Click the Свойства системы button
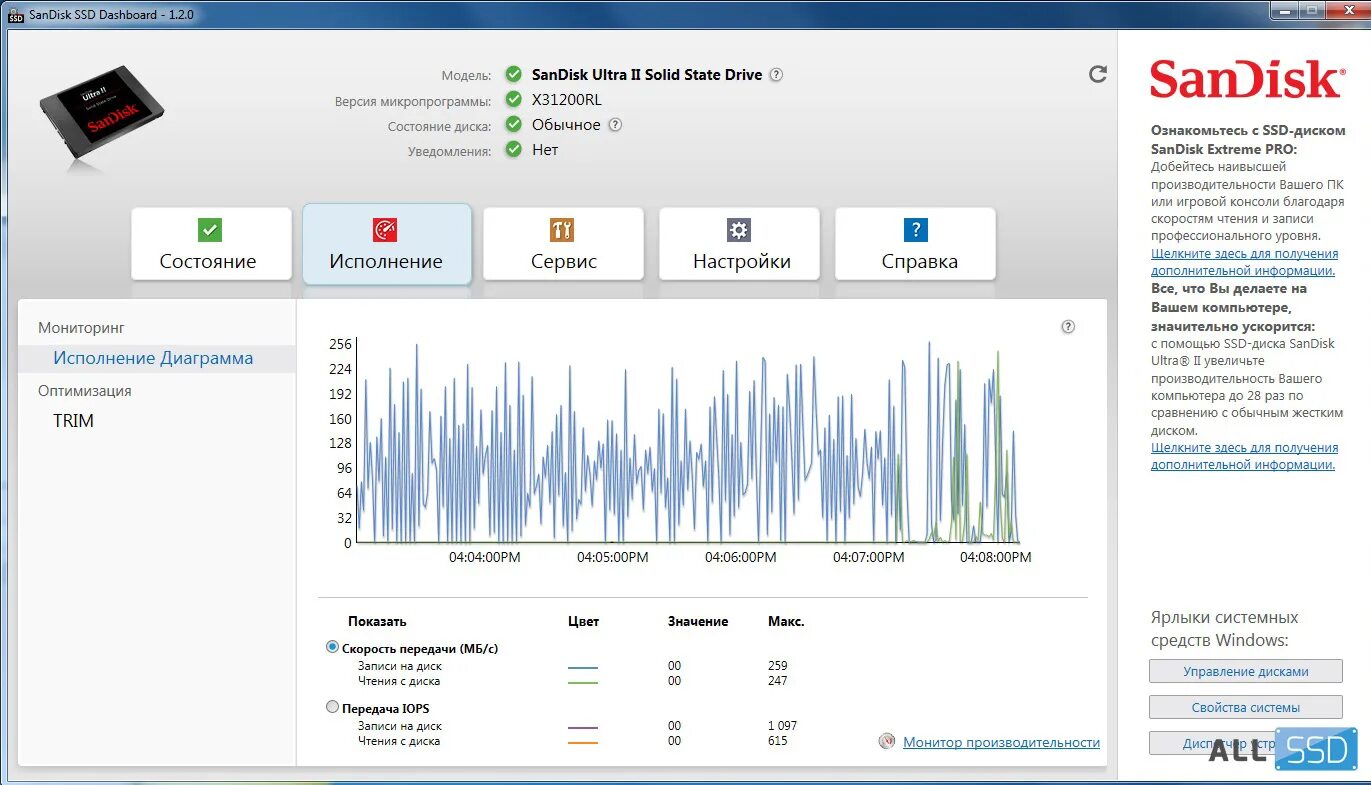The height and width of the screenshot is (785, 1371). point(1246,707)
